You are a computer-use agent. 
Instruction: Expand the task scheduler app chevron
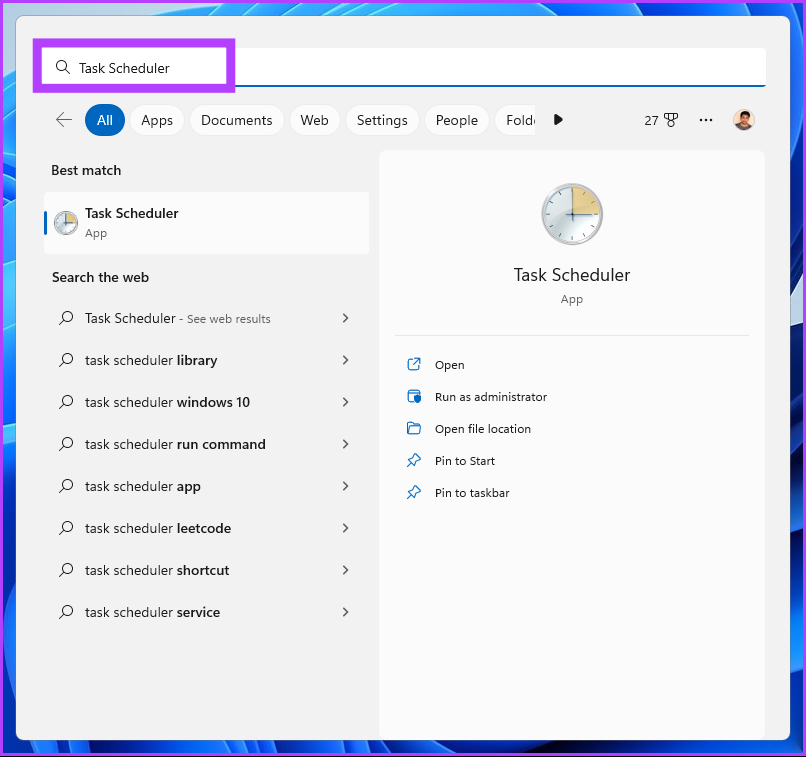345,486
